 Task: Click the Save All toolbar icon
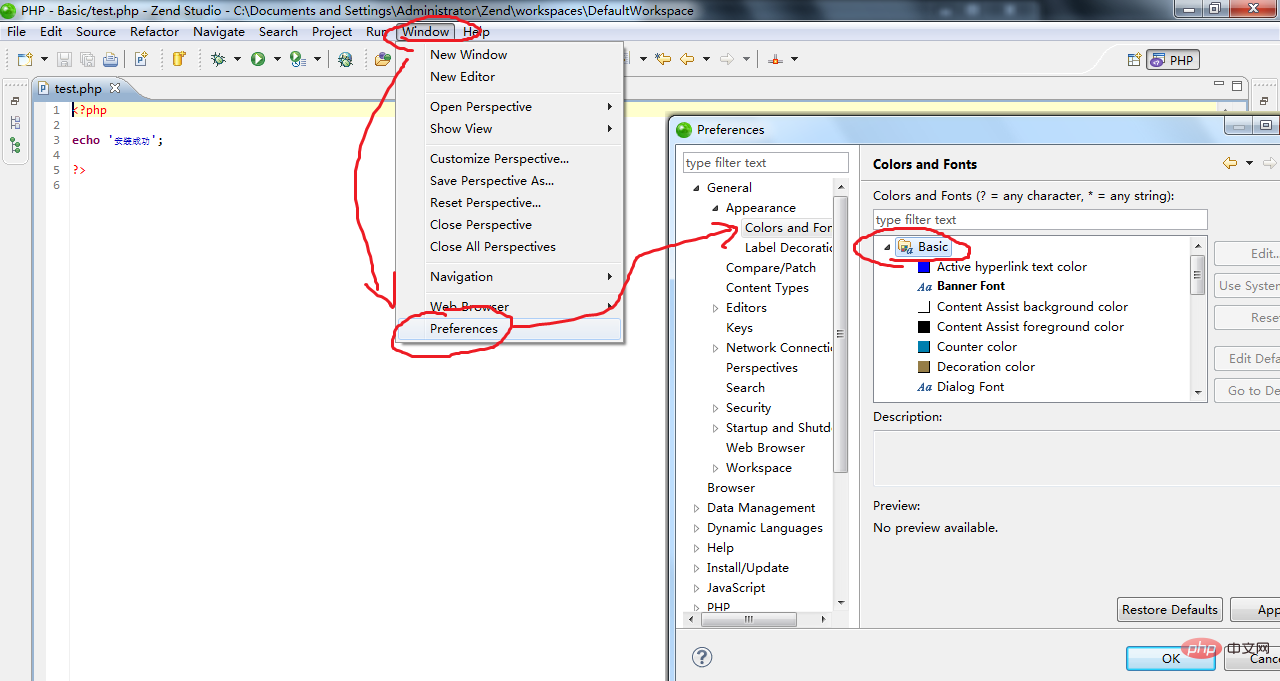point(87,59)
